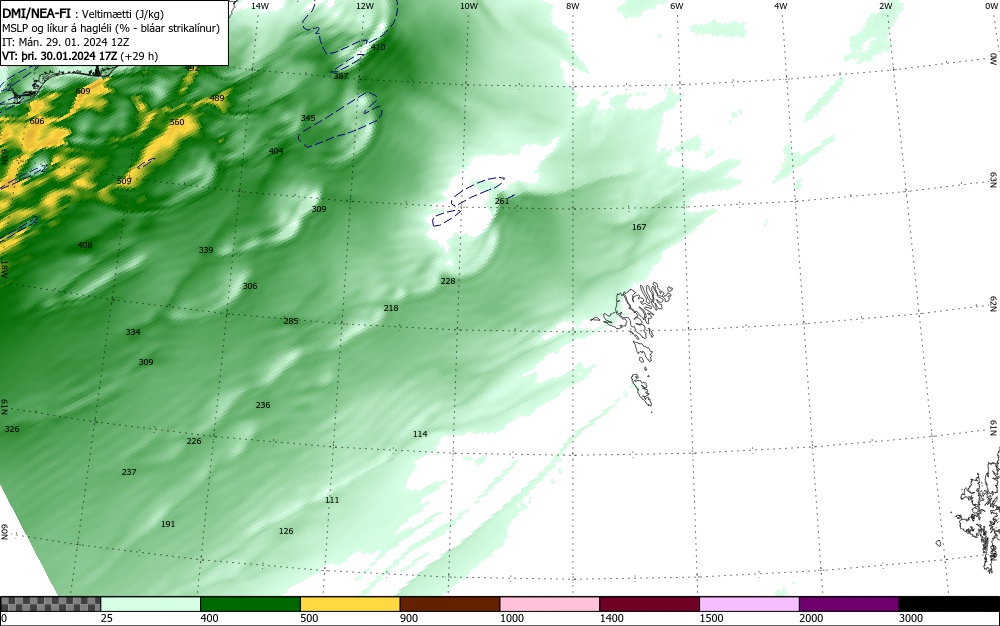Select the 6W longitude label
Image resolution: width=1000 pixels, height=626 pixels.
[677, 6]
